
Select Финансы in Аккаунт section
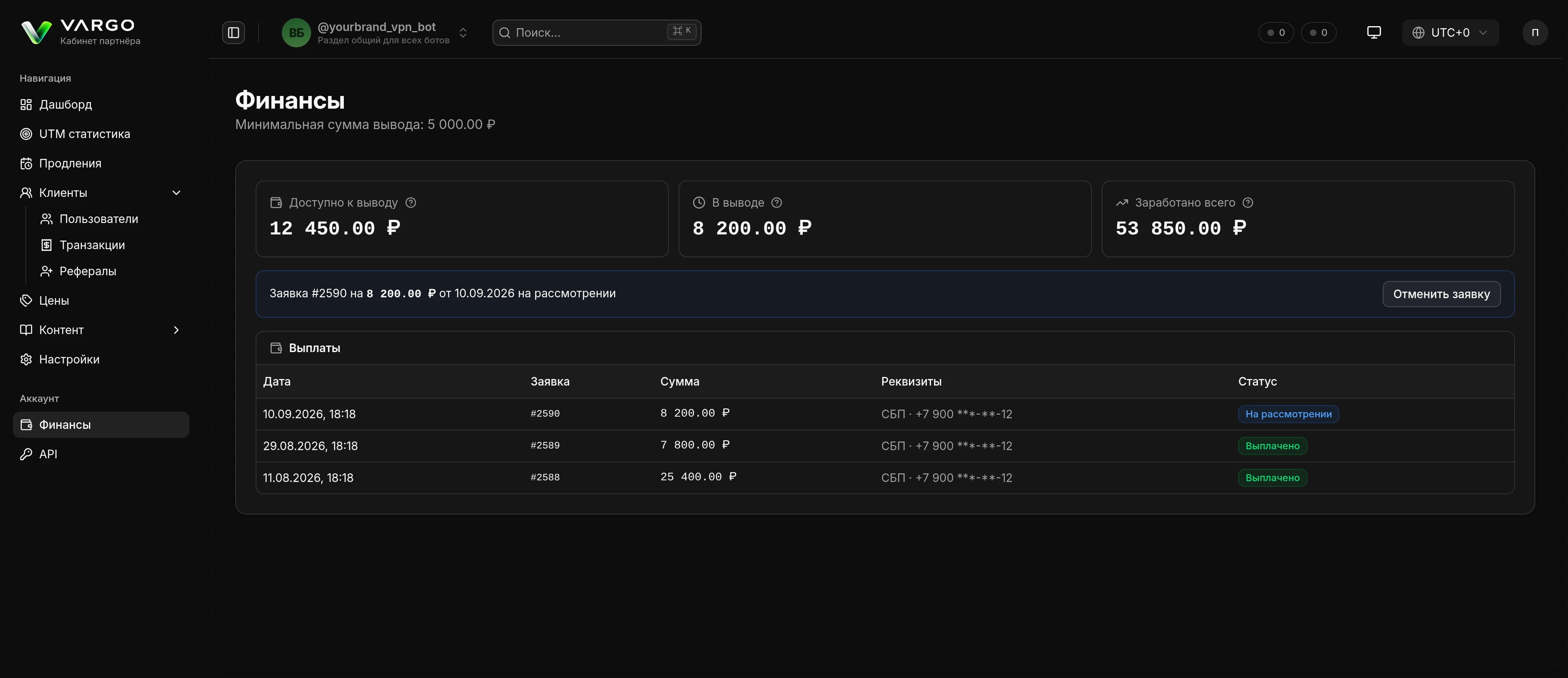101,425
